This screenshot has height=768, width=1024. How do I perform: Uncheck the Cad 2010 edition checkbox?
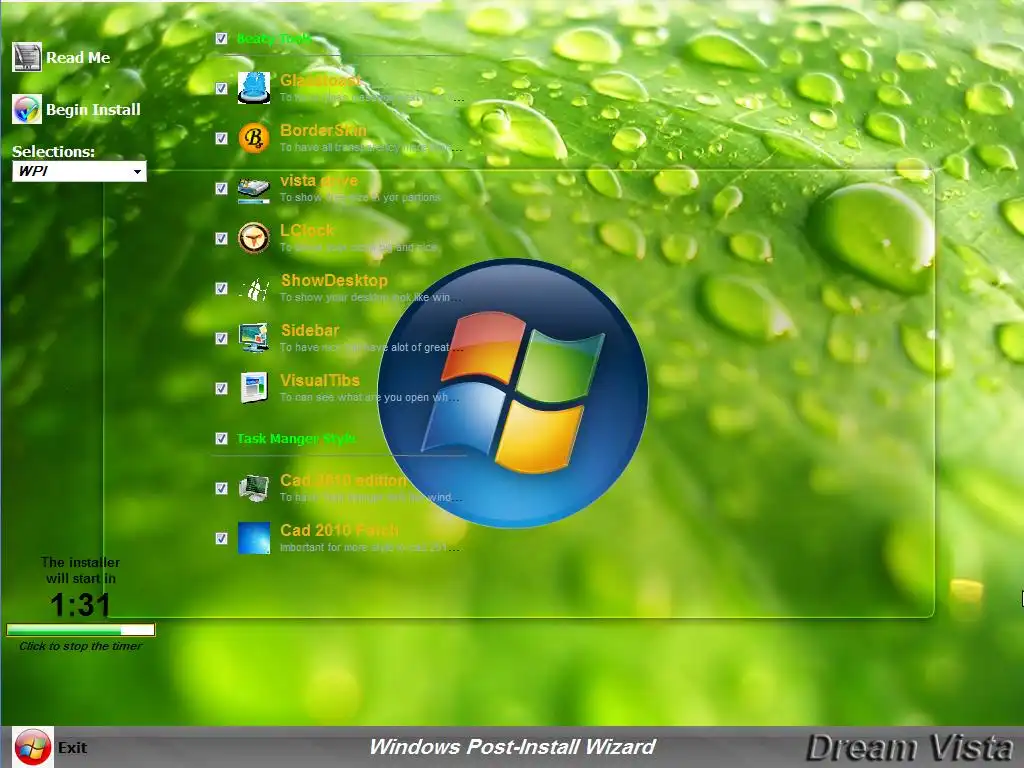pos(221,488)
